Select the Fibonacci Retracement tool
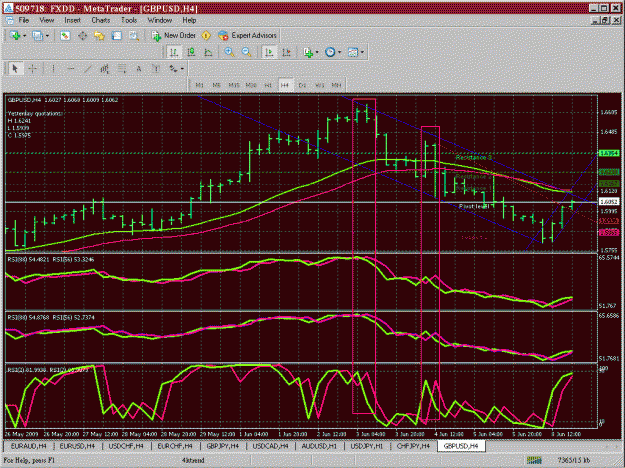 (x=122, y=69)
